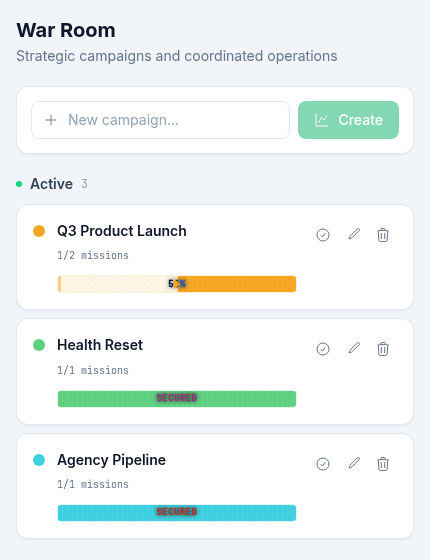This screenshot has width=430, height=560.
Task: Delete the Health Reset campaign
Action: 383,349
